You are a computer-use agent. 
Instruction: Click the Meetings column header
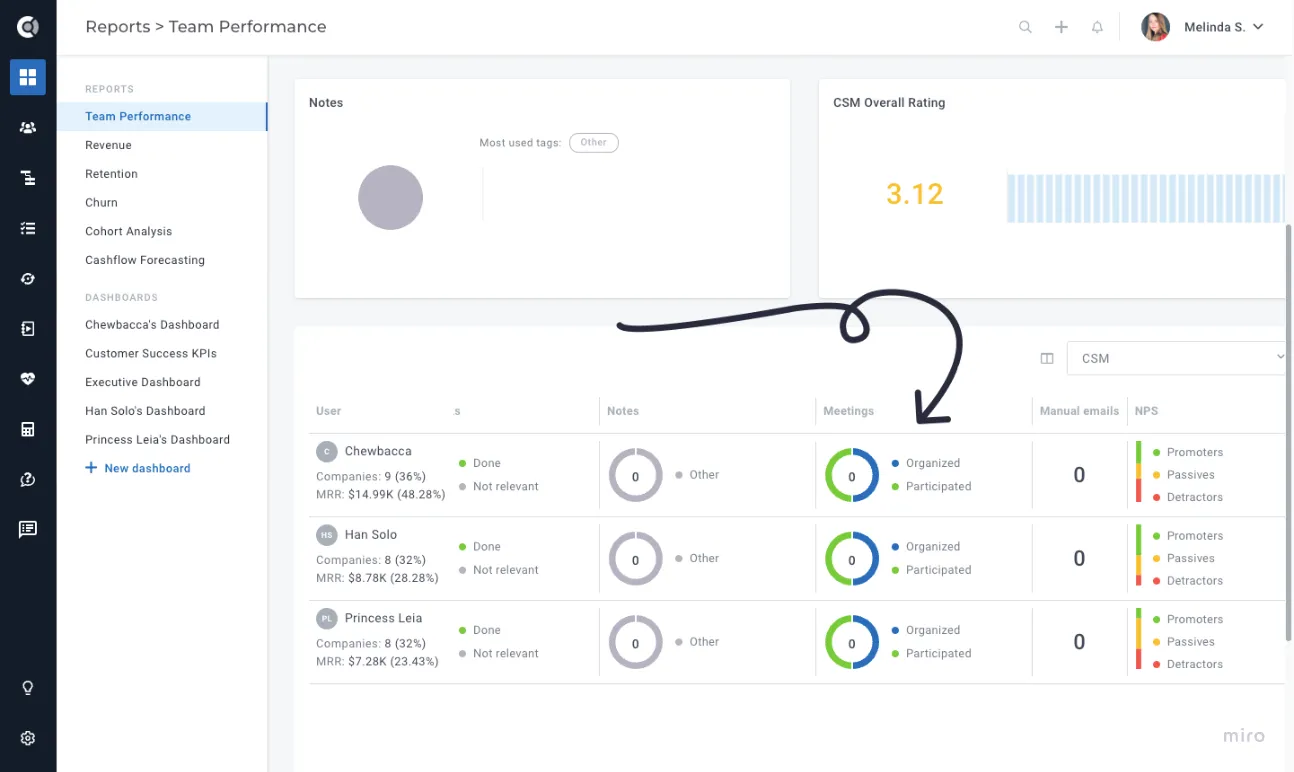848,411
